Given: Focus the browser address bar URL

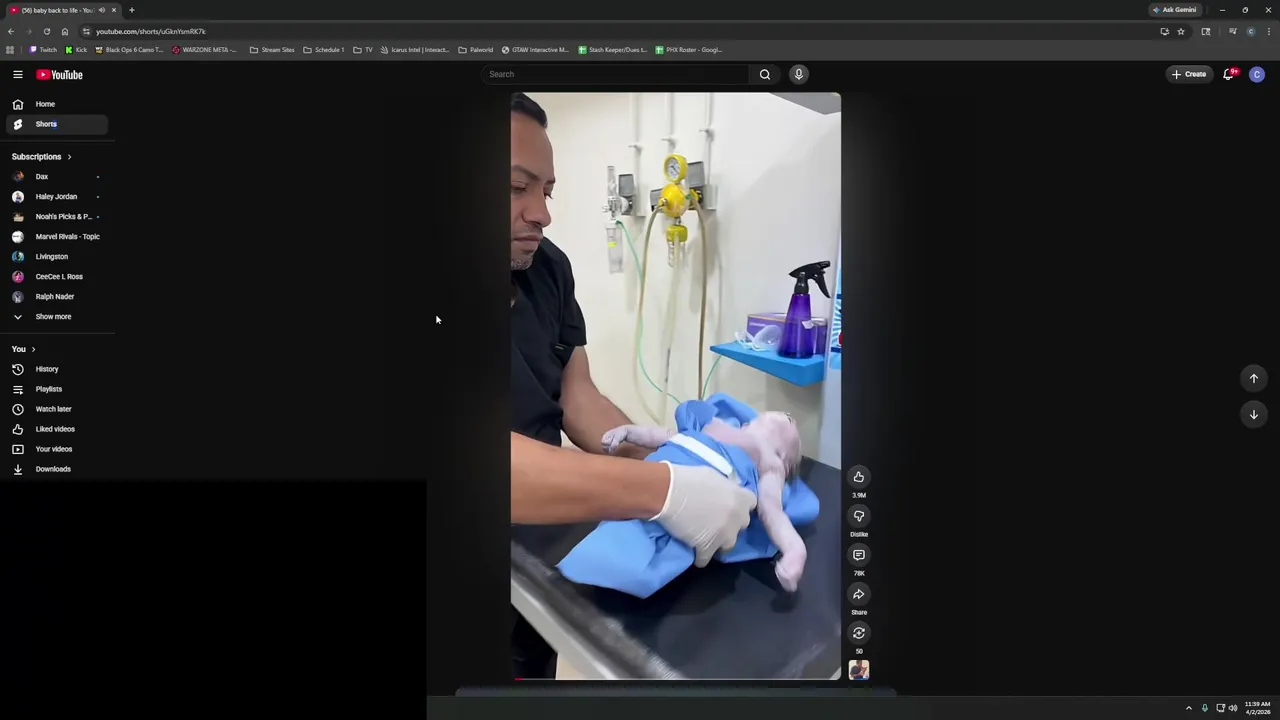Looking at the screenshot, I should [150, 31].
